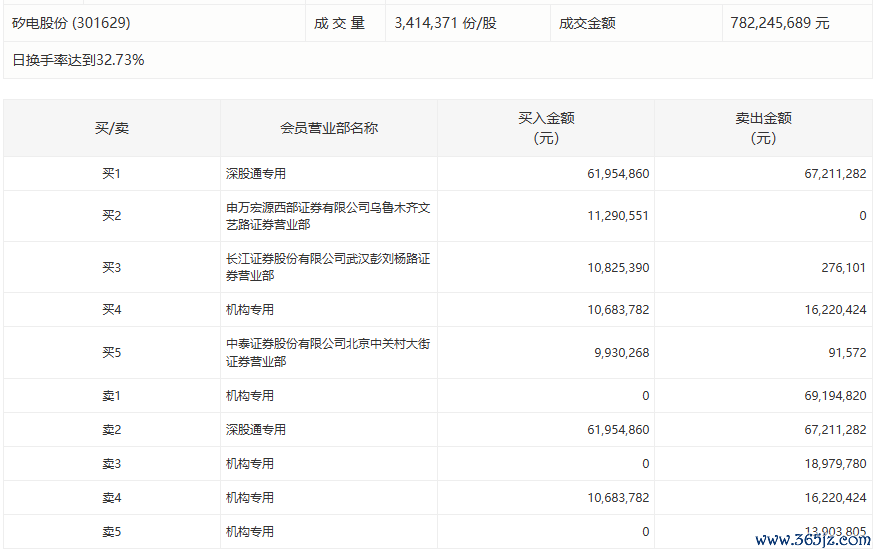The width and height of the screenshot is (878, 555).
Task: Click the 买/卖 column header
Action: coord(111,128)
